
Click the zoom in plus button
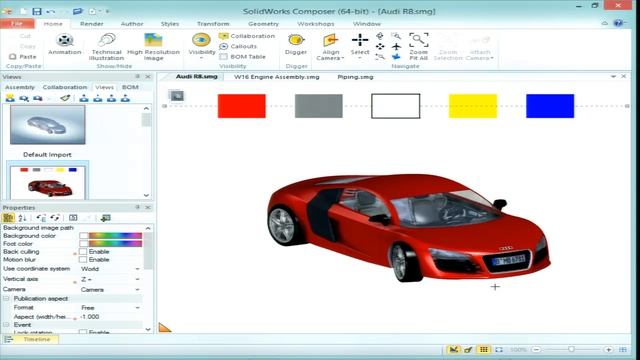(x=609, y=350)
